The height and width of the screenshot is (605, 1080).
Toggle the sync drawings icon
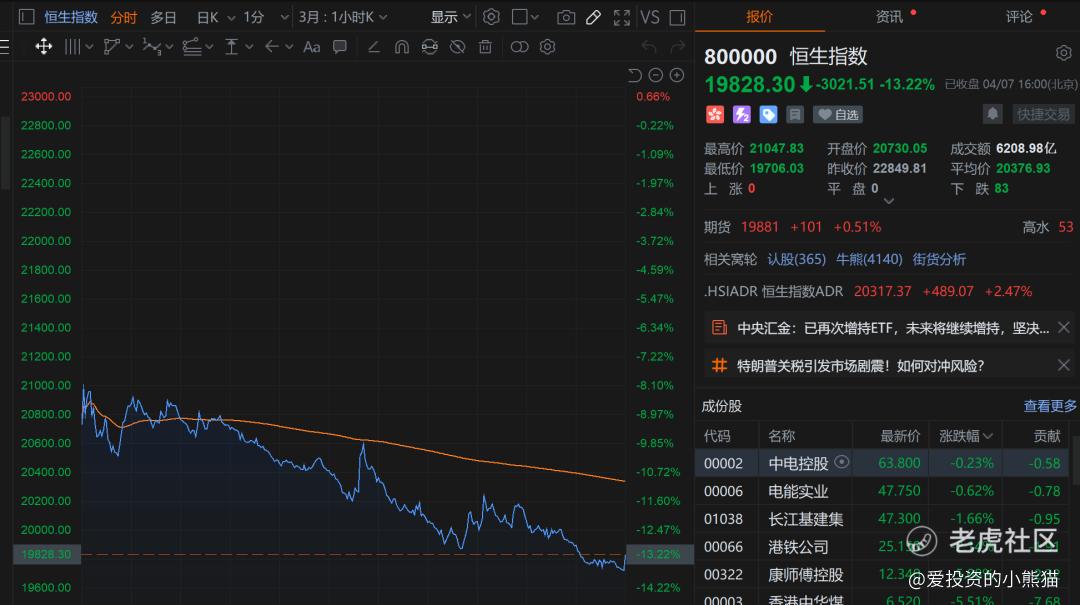click(x=429, y=47)
